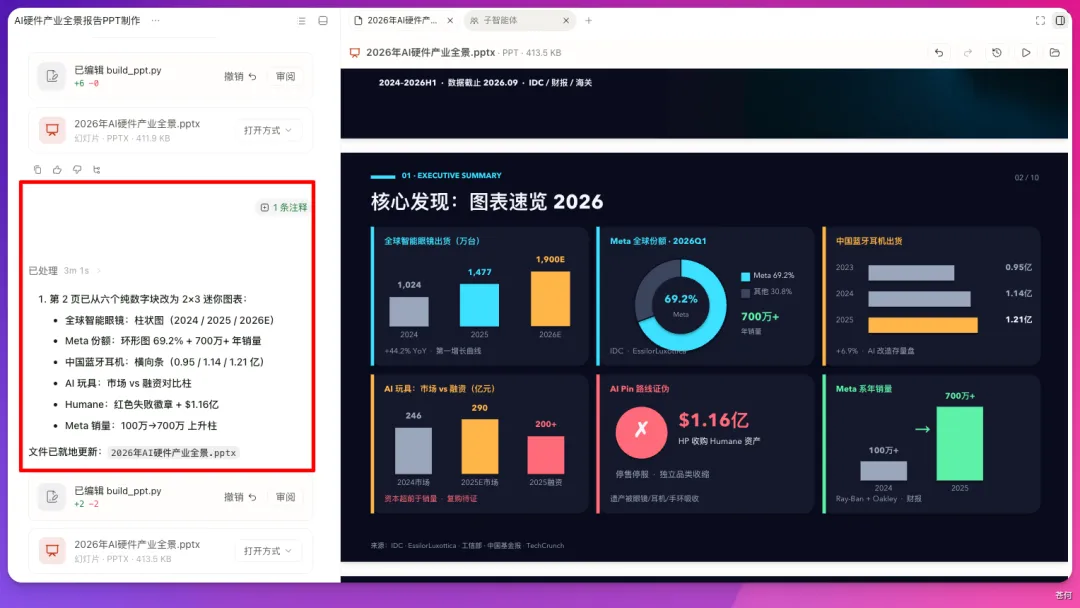Expand the 已处理 3m 1s section
This screenshot has width=1080, height=608.
tap(65, 271)
